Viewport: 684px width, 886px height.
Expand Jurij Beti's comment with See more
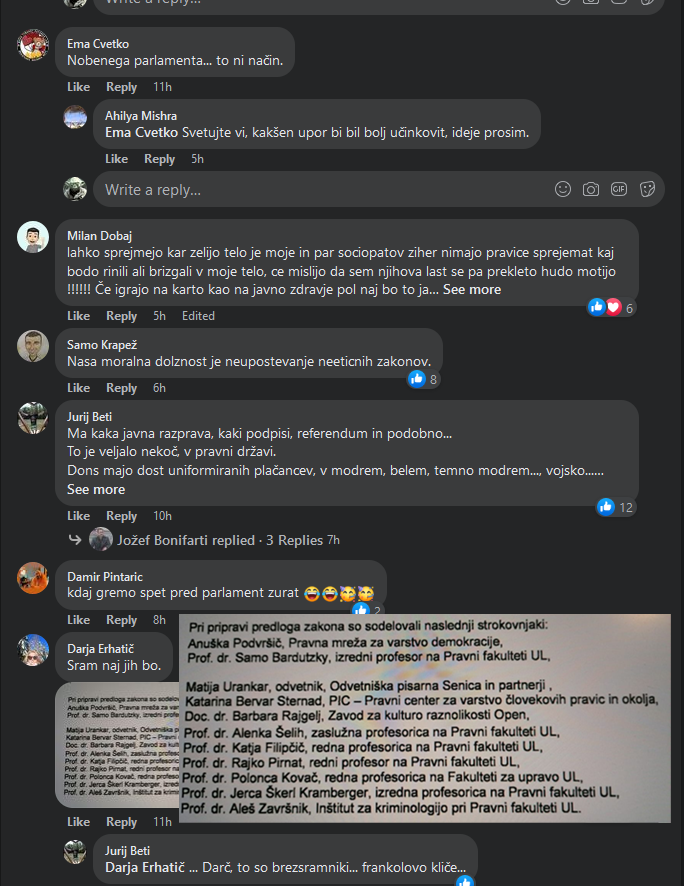tap(96, 489)
